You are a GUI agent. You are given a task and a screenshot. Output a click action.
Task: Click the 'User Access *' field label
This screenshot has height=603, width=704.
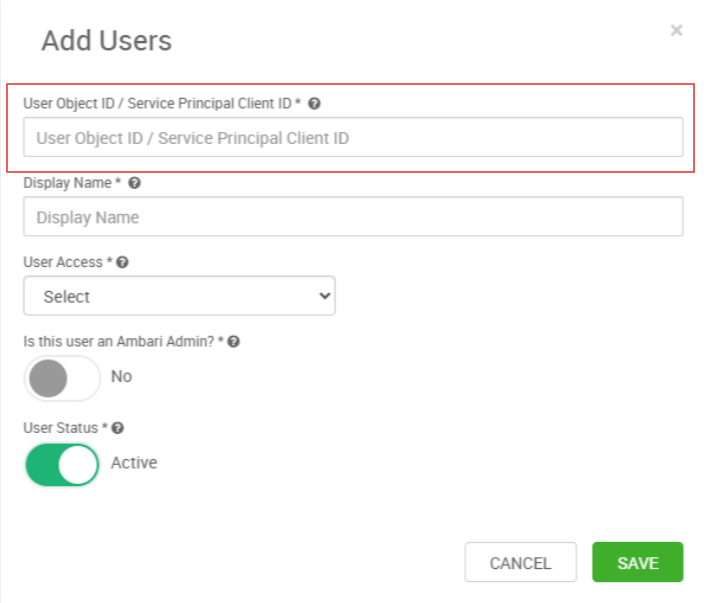pyautogui.click(x=66, y=262)
